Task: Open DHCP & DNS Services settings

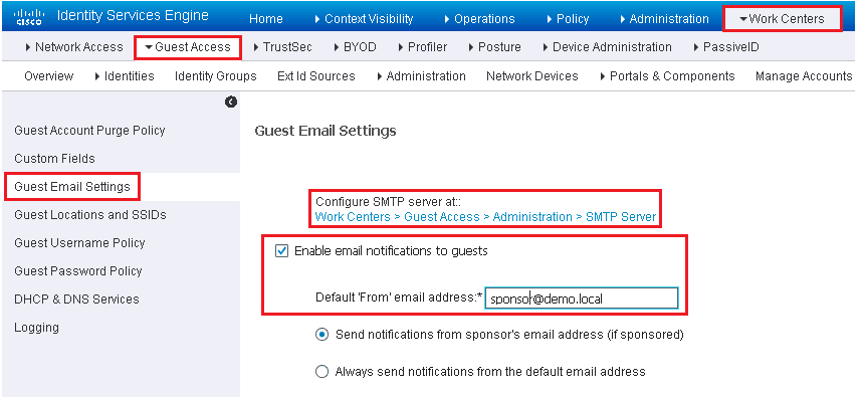Action: click(77, 299)
